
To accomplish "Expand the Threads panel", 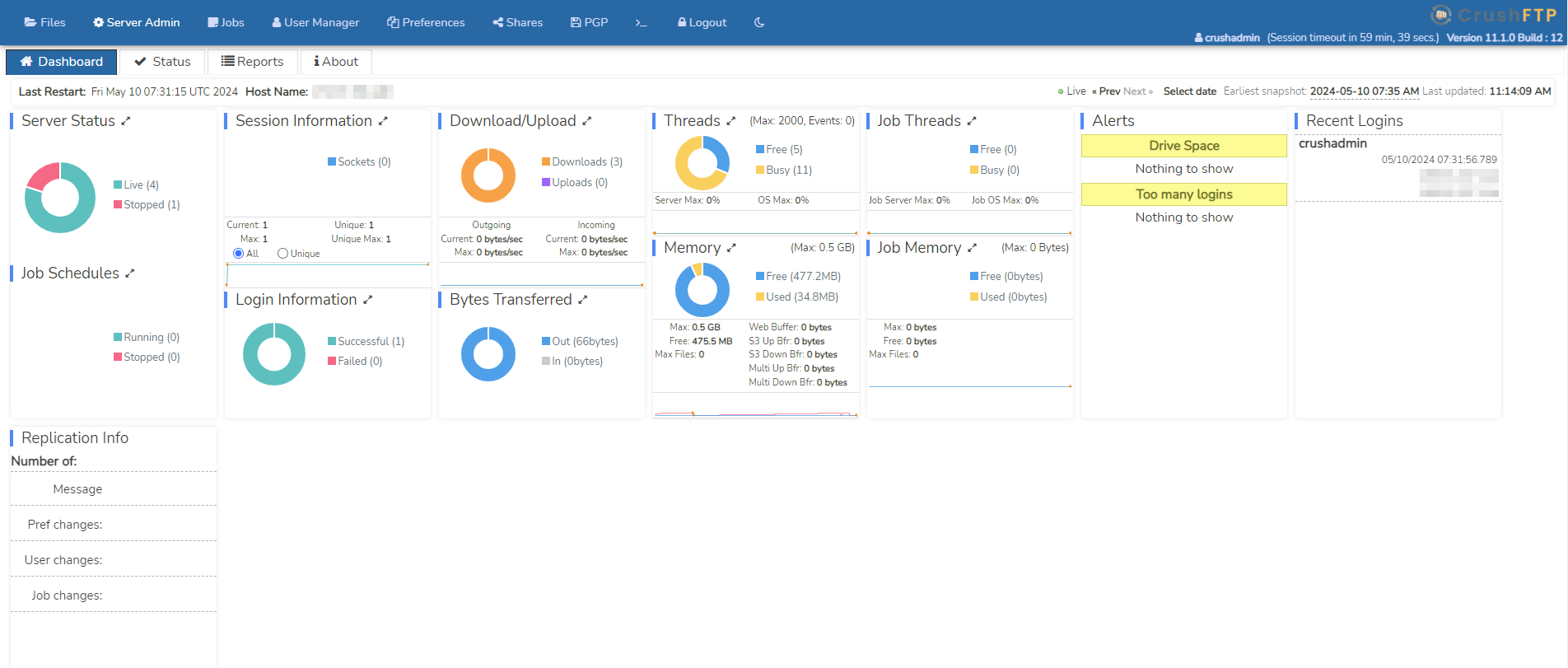I will click(x=730, y=121).
